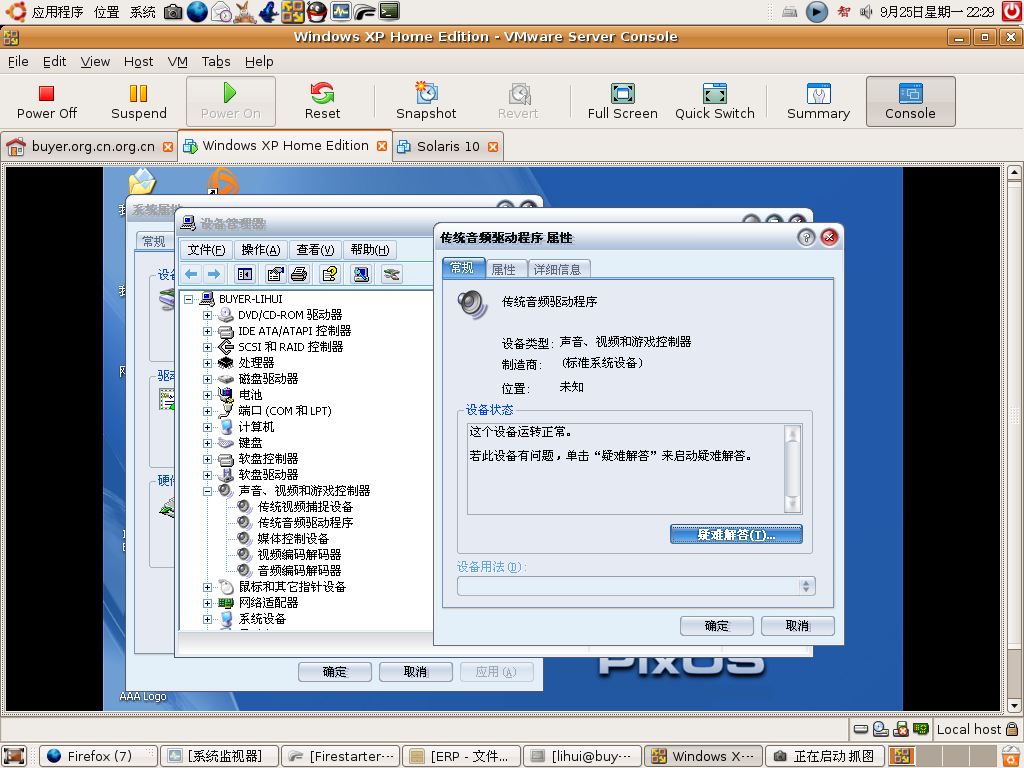Click the dialog's question mark help button
This screenshot has width=1024, height=768.
(806, 237)
